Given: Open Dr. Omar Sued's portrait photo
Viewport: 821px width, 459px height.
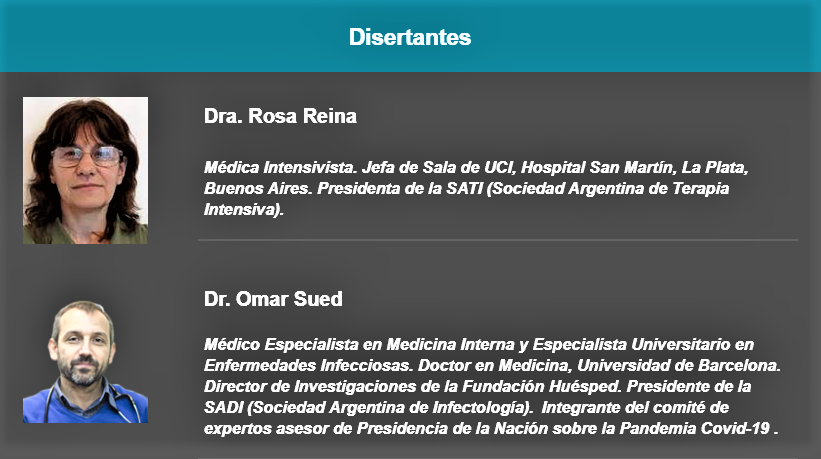Looking at the screenshot, I should [x=85, y=362].
